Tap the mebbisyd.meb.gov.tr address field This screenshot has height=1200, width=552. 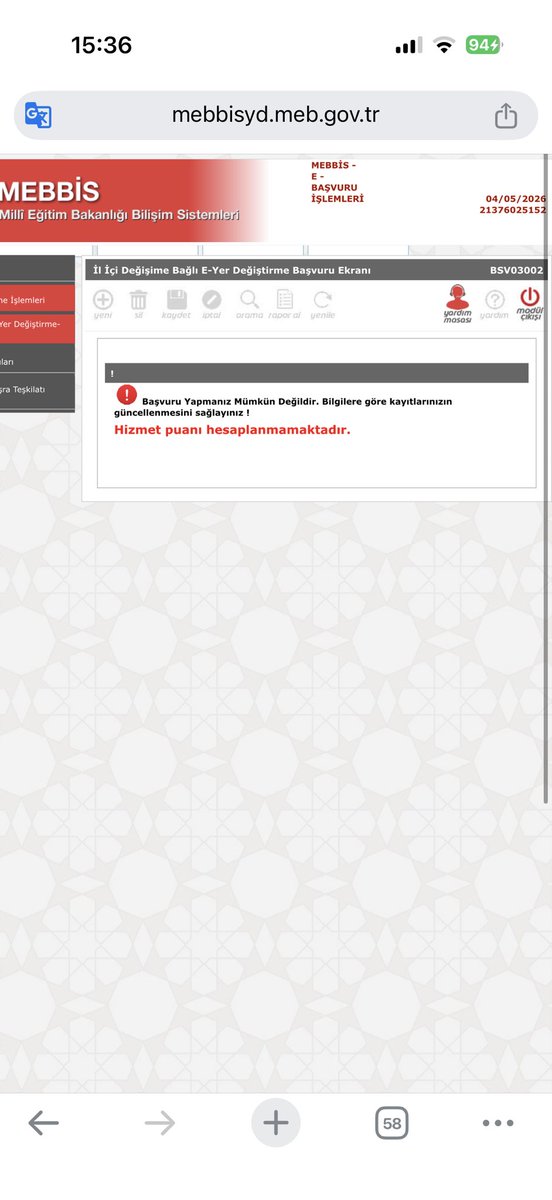(276, 115)
